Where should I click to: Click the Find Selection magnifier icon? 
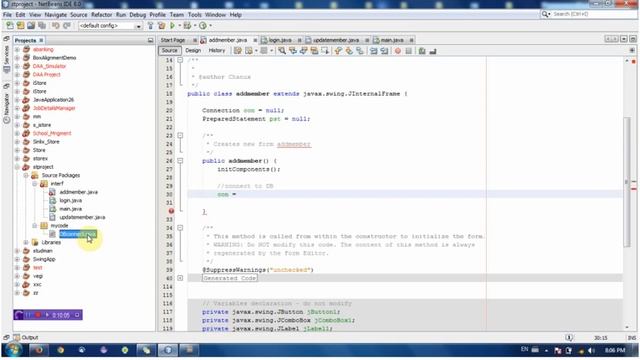(x=282, y=51)
